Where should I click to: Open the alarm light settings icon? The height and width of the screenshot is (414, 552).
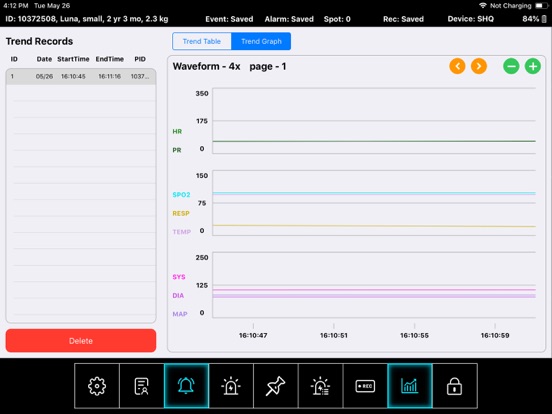231,386
